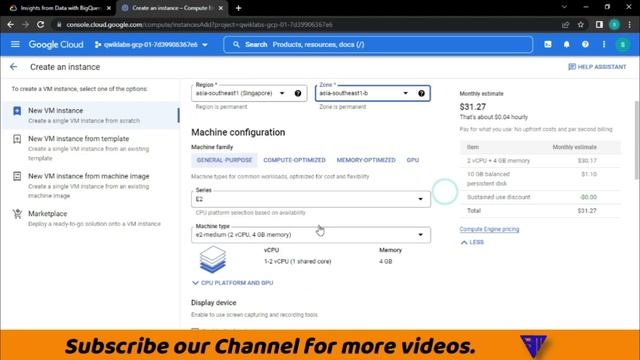Open the Chrome profile avatar

(x=614, y=25)
